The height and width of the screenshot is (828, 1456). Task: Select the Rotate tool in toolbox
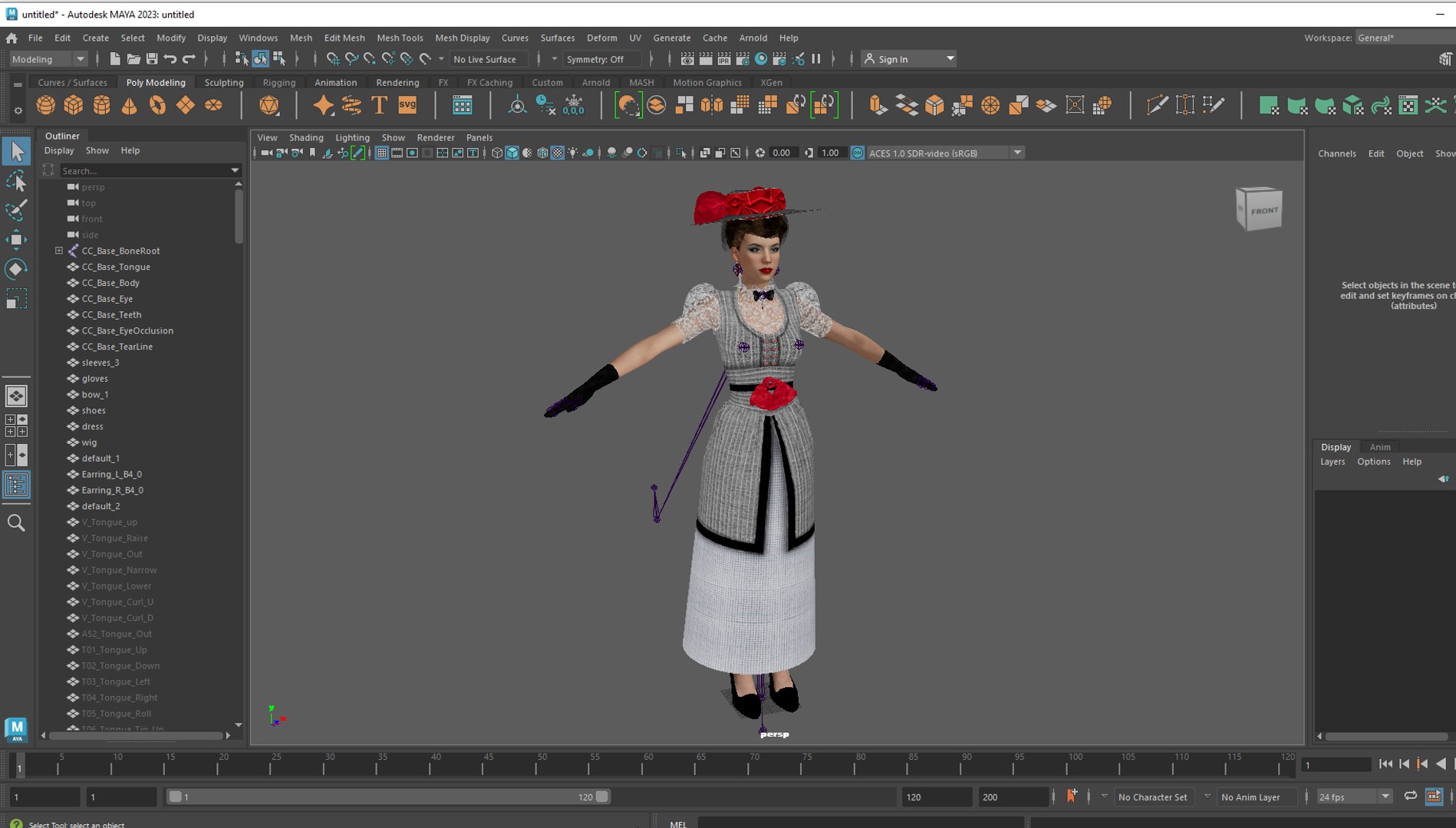click(16, 269)
